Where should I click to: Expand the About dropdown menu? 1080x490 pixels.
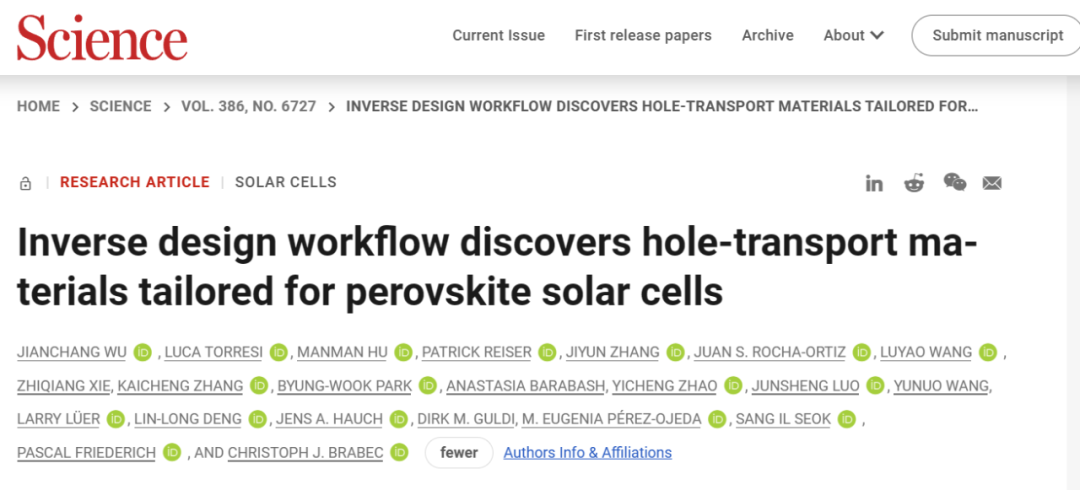853,35
